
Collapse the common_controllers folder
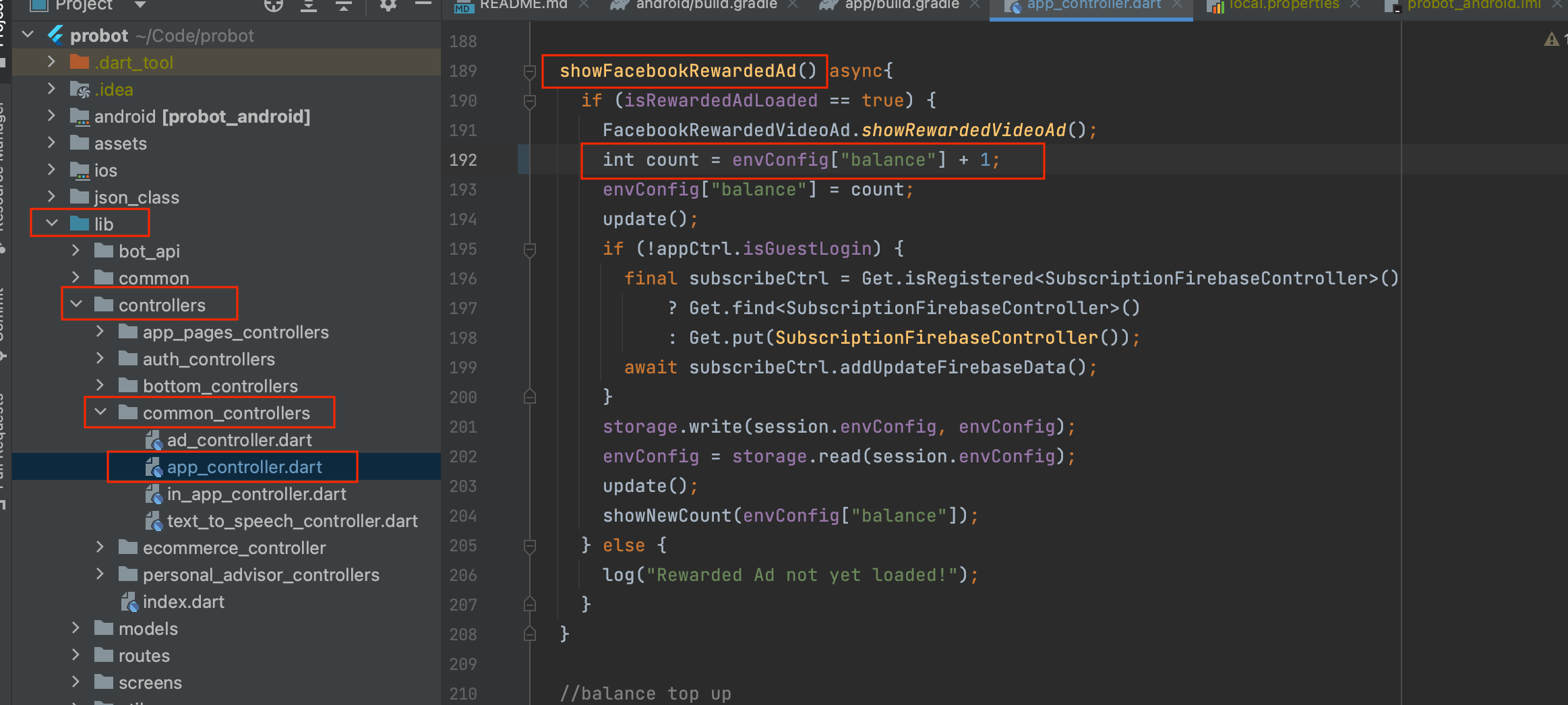(100, 412)
